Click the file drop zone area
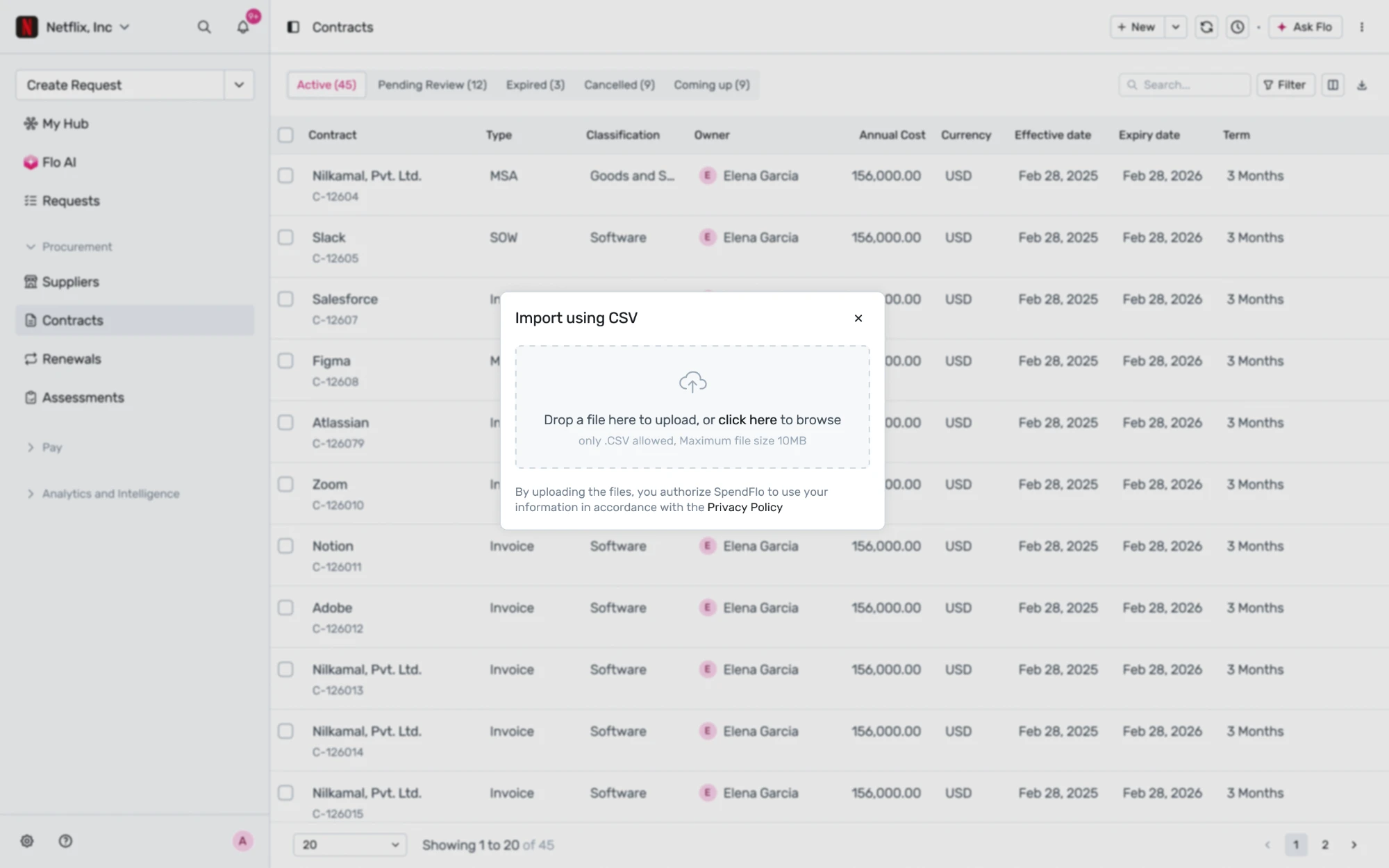Viewport: 1389px width, 868px height. click(x=692, y=407)
